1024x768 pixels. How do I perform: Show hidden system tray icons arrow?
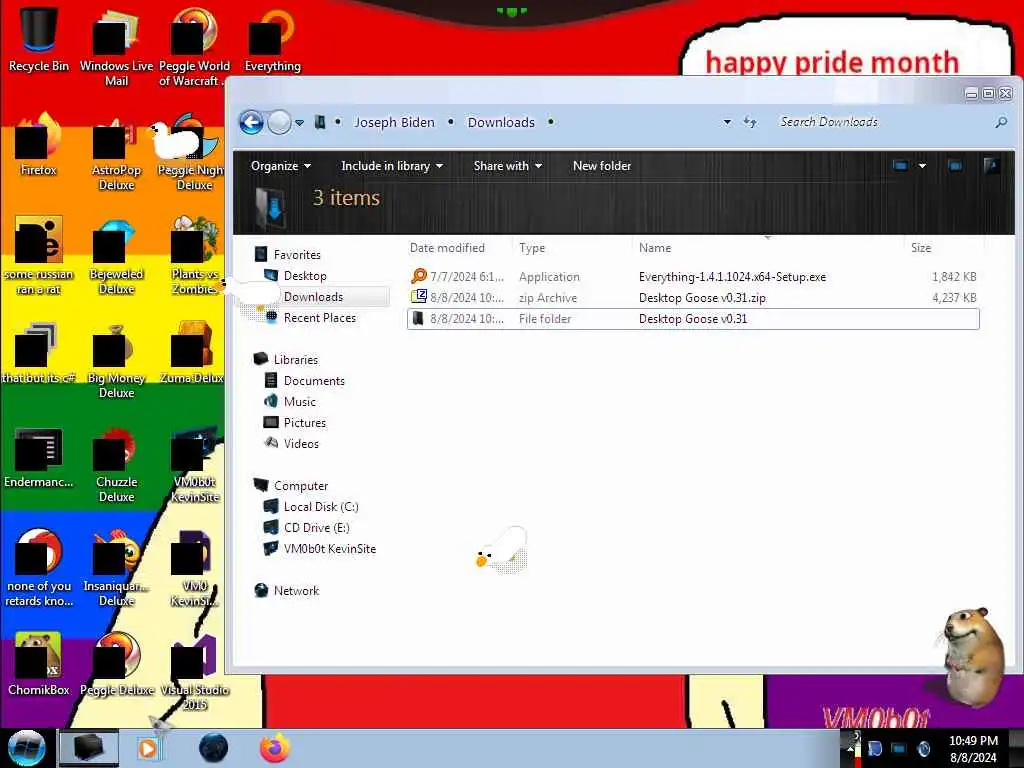tap(850, 748)
